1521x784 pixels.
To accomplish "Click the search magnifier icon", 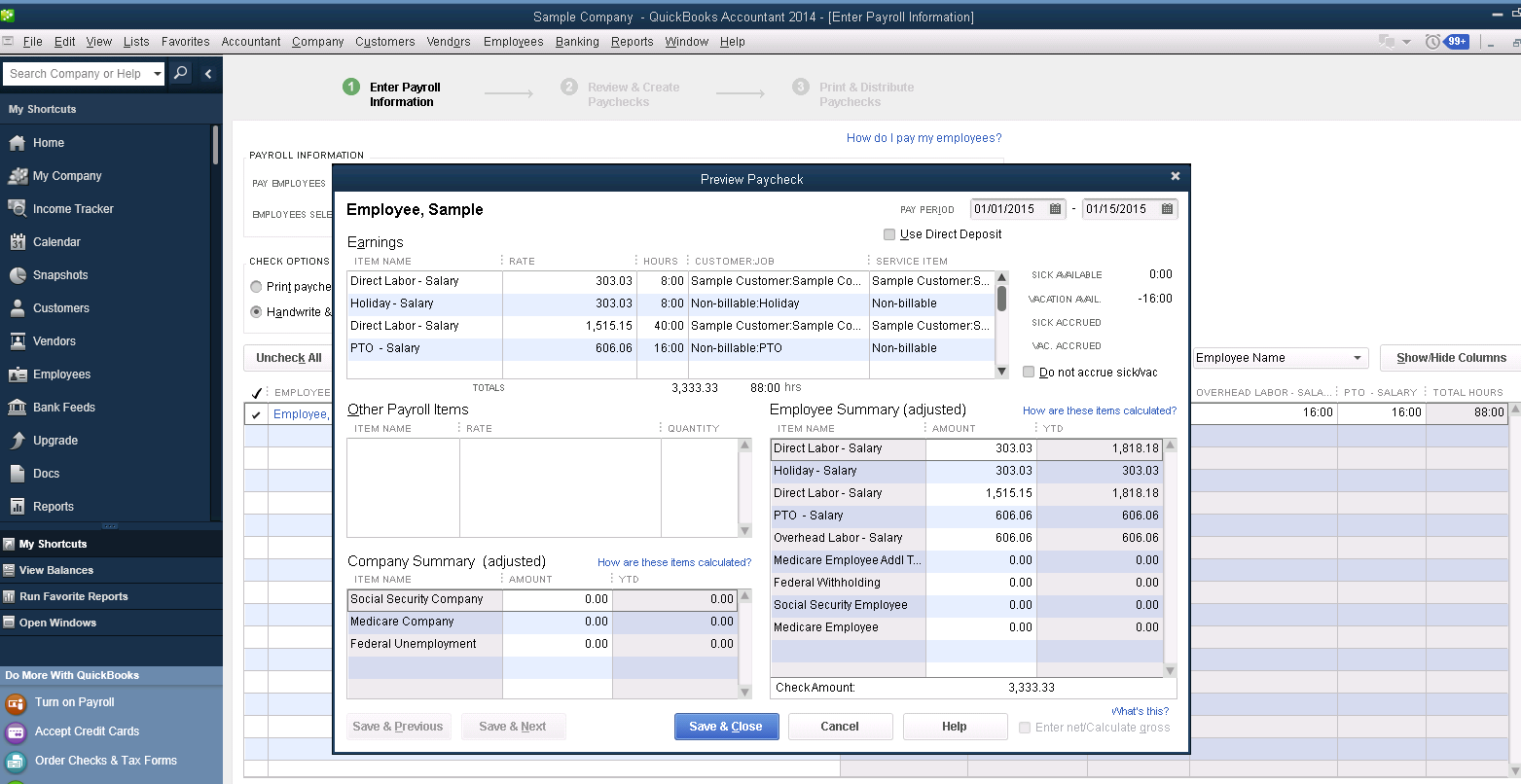I will pyautogui.click(x=181, y=73).
